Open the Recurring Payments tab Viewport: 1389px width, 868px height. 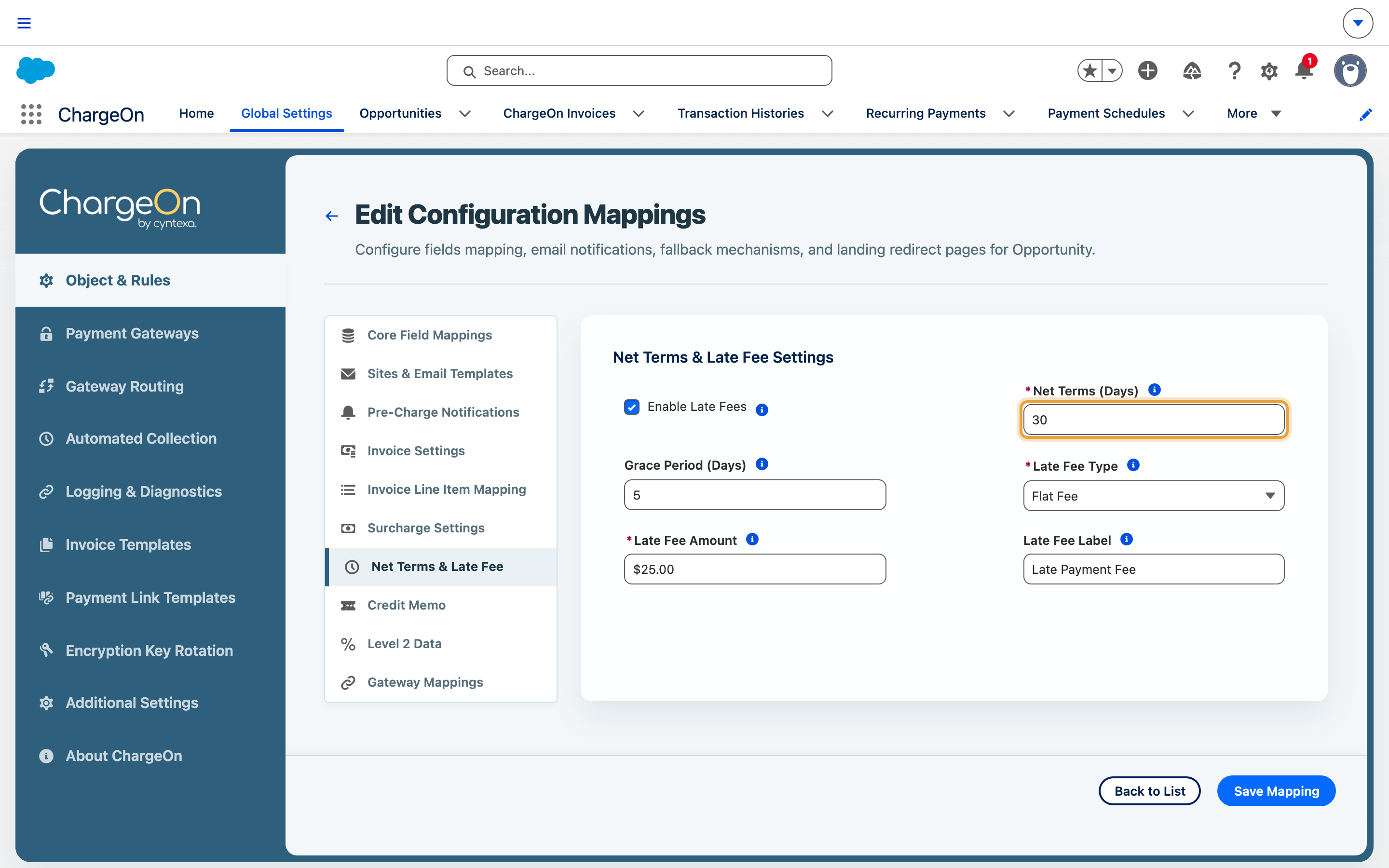[925, 114]
